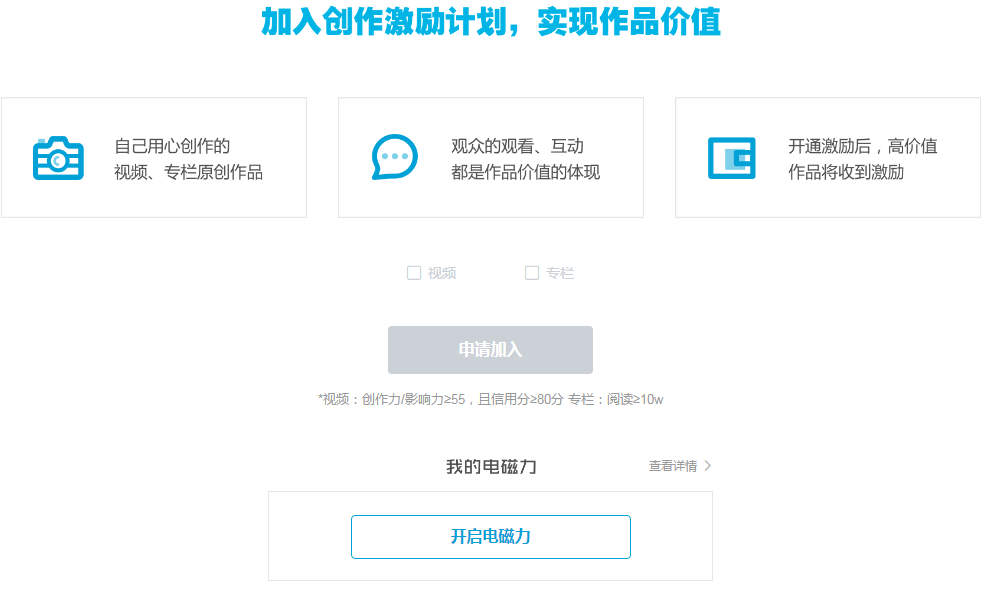Open the 查看详情 link
This screenshot has height=593, width=1004.
pos(672,466)
